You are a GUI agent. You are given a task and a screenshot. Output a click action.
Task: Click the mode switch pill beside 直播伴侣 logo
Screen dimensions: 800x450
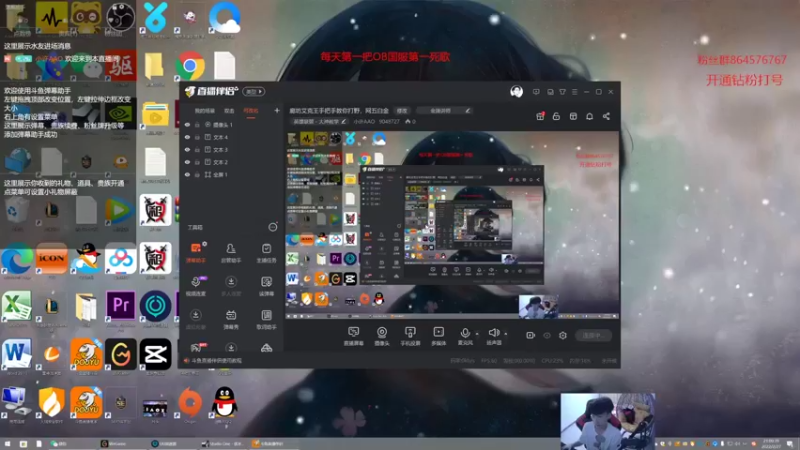(x=254, y=92)
